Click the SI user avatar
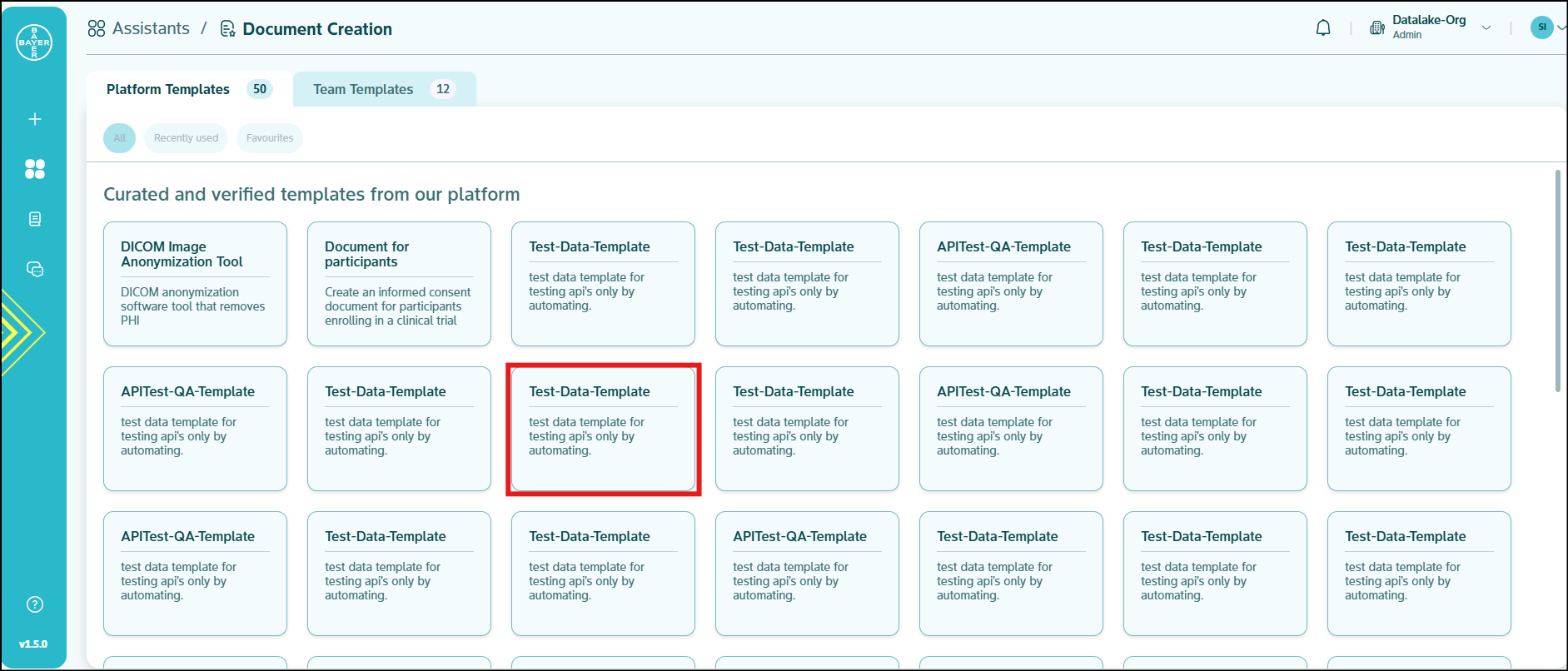 tap(1541, 27)
